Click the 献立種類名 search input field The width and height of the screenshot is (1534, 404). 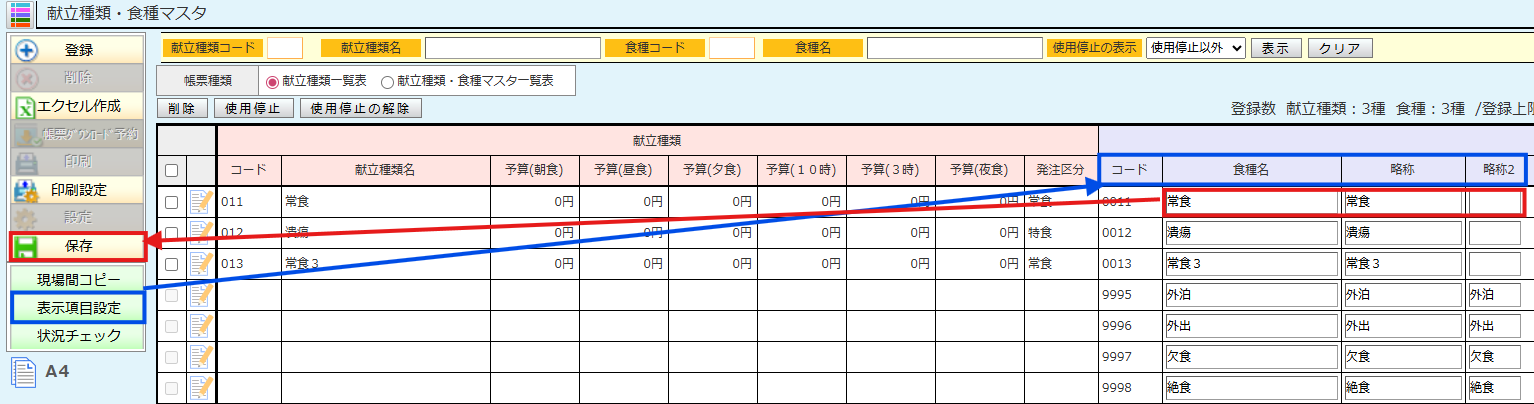tap(512, 48)
